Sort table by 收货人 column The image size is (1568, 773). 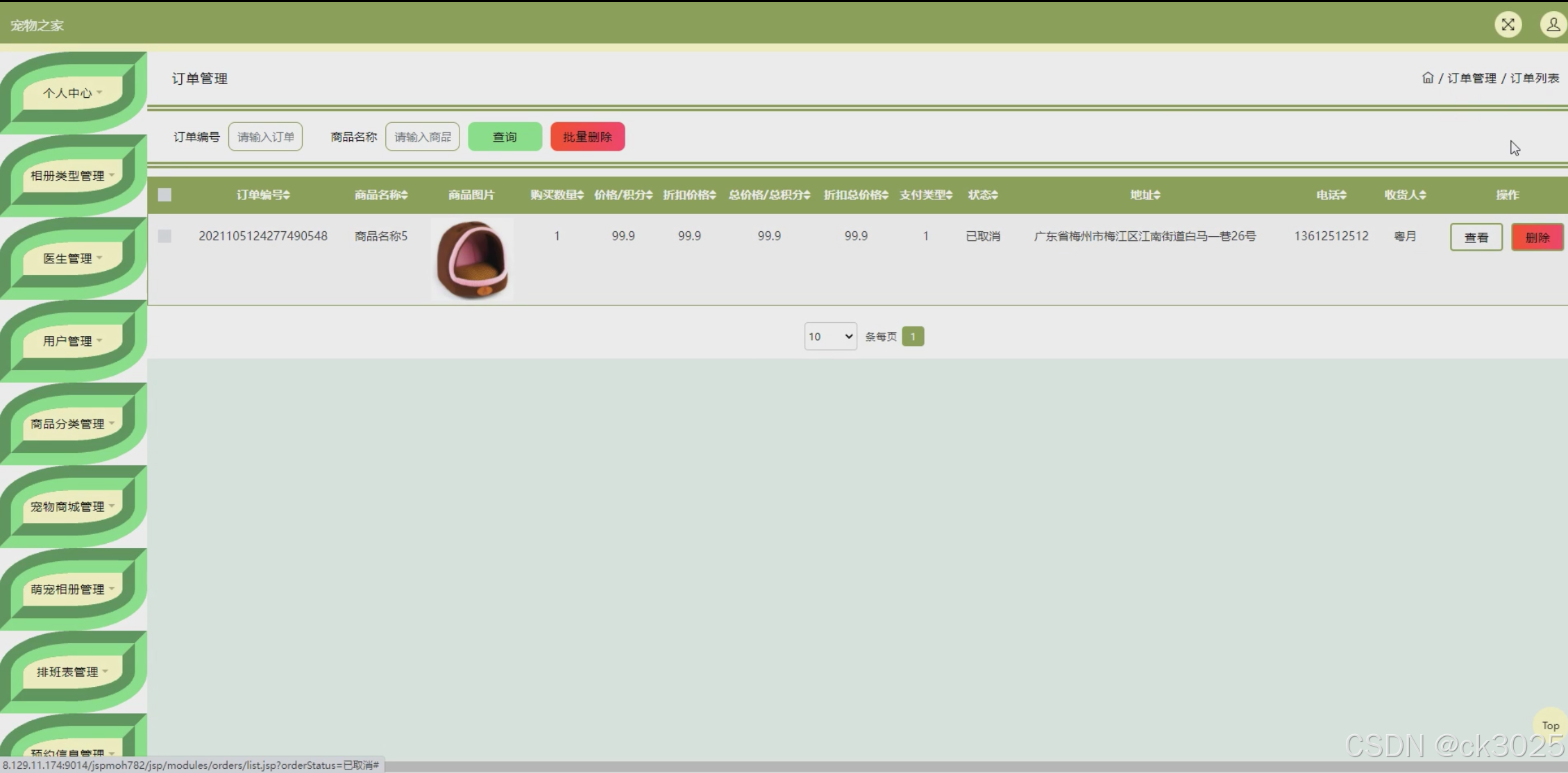pyautogui.click(x=1405, y=195)
